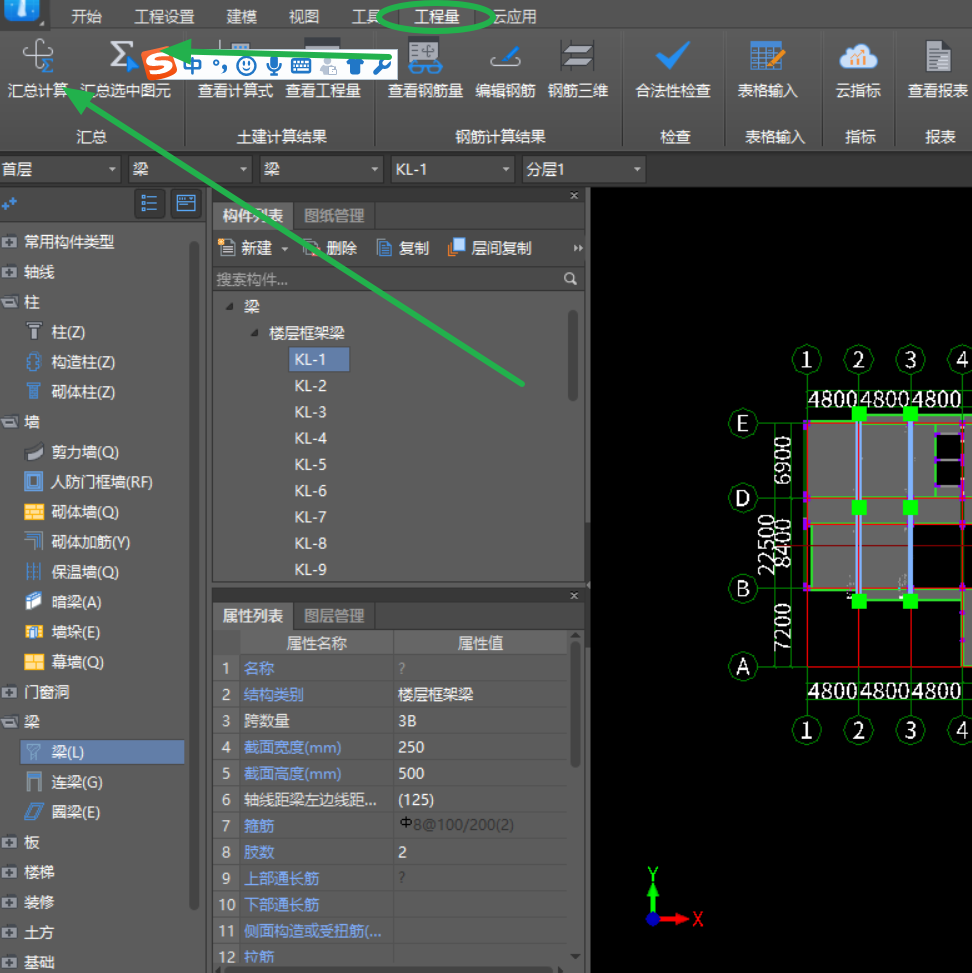Switch to the 图层管理 tab
The height and width of the screenshot is (973, 972).
coord(334,616)
